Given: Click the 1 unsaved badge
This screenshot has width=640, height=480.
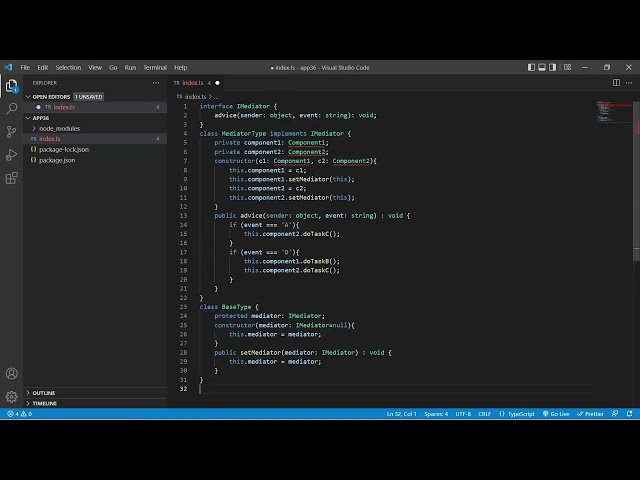Looking at the screenshot, I should point(89,97).
